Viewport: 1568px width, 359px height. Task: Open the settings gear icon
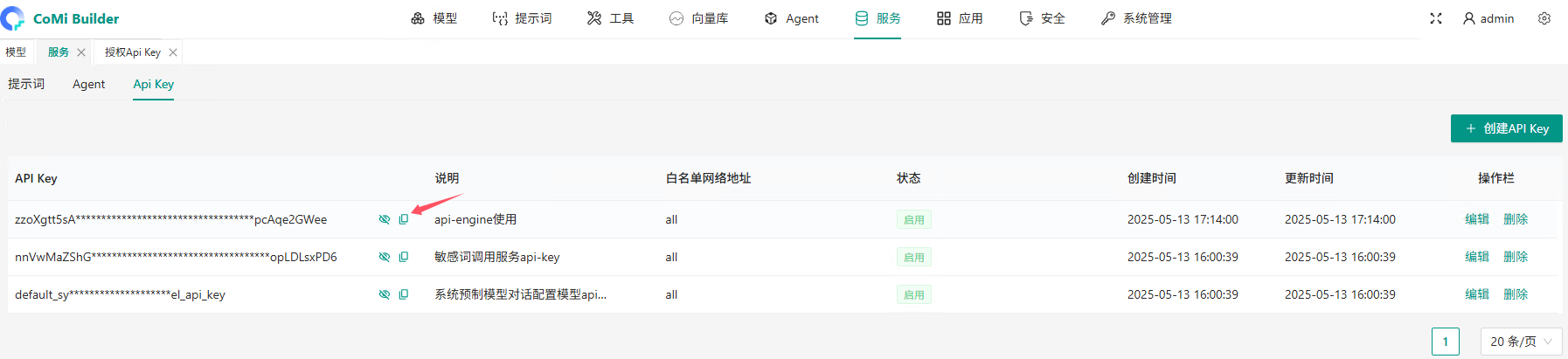point(1544,18)
